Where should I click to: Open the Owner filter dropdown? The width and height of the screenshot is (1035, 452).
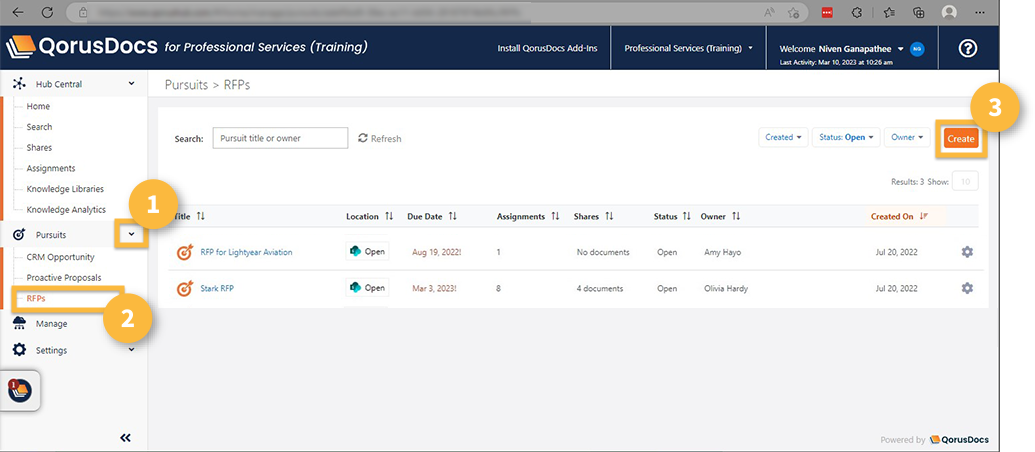click(907, 137)
